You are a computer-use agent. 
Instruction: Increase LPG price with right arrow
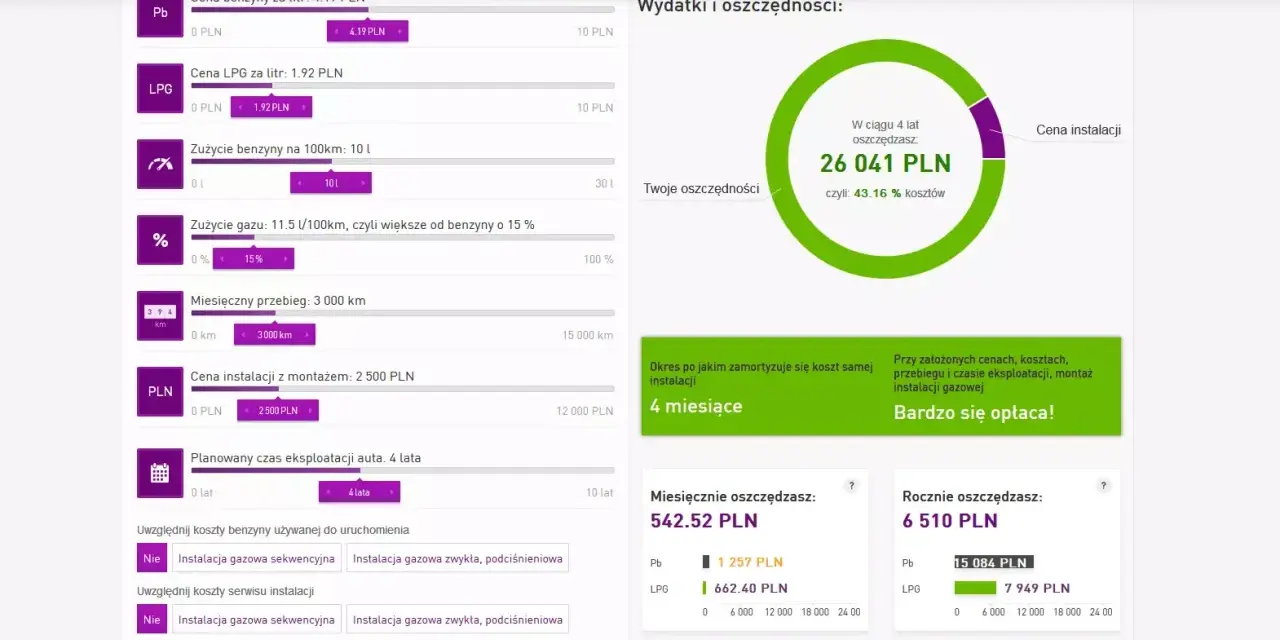click(304, 107)
